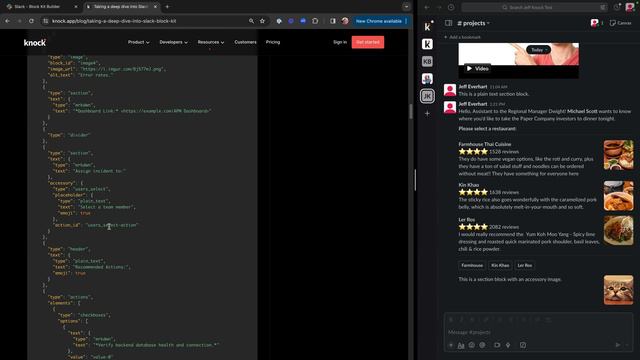Click the Kin Khao button
This screenshot has width=640, height=360.
500,265
